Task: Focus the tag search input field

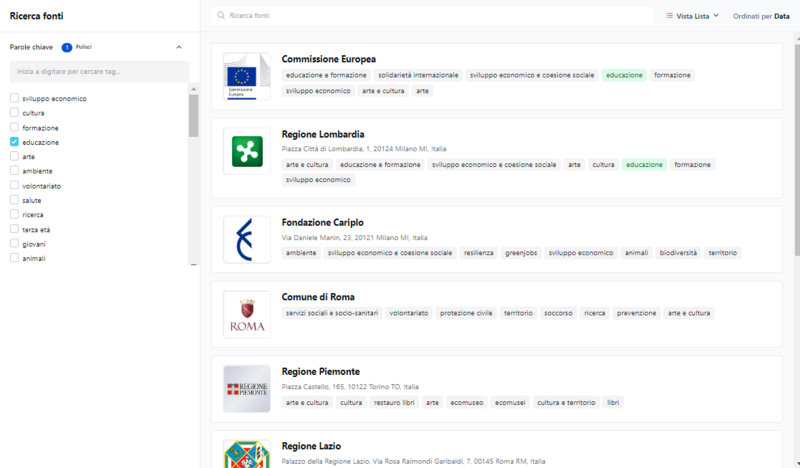Action: 99,72
